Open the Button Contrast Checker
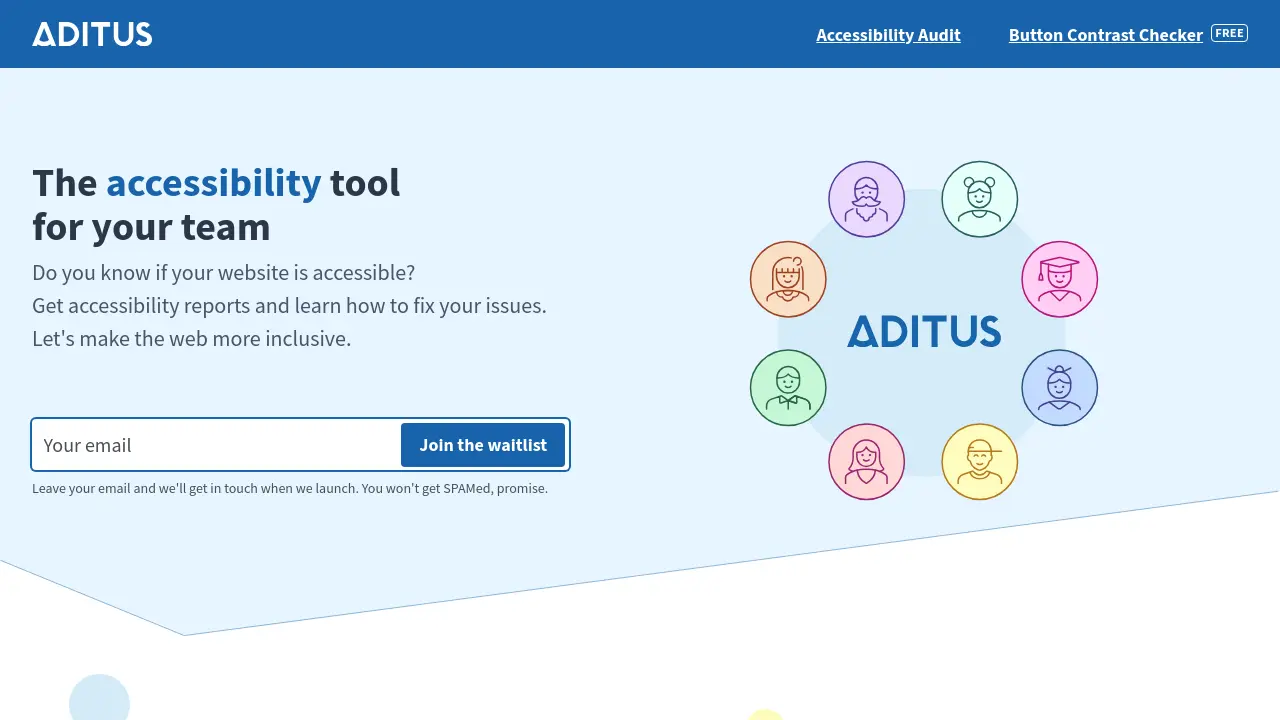 [x=1105, y=35]
